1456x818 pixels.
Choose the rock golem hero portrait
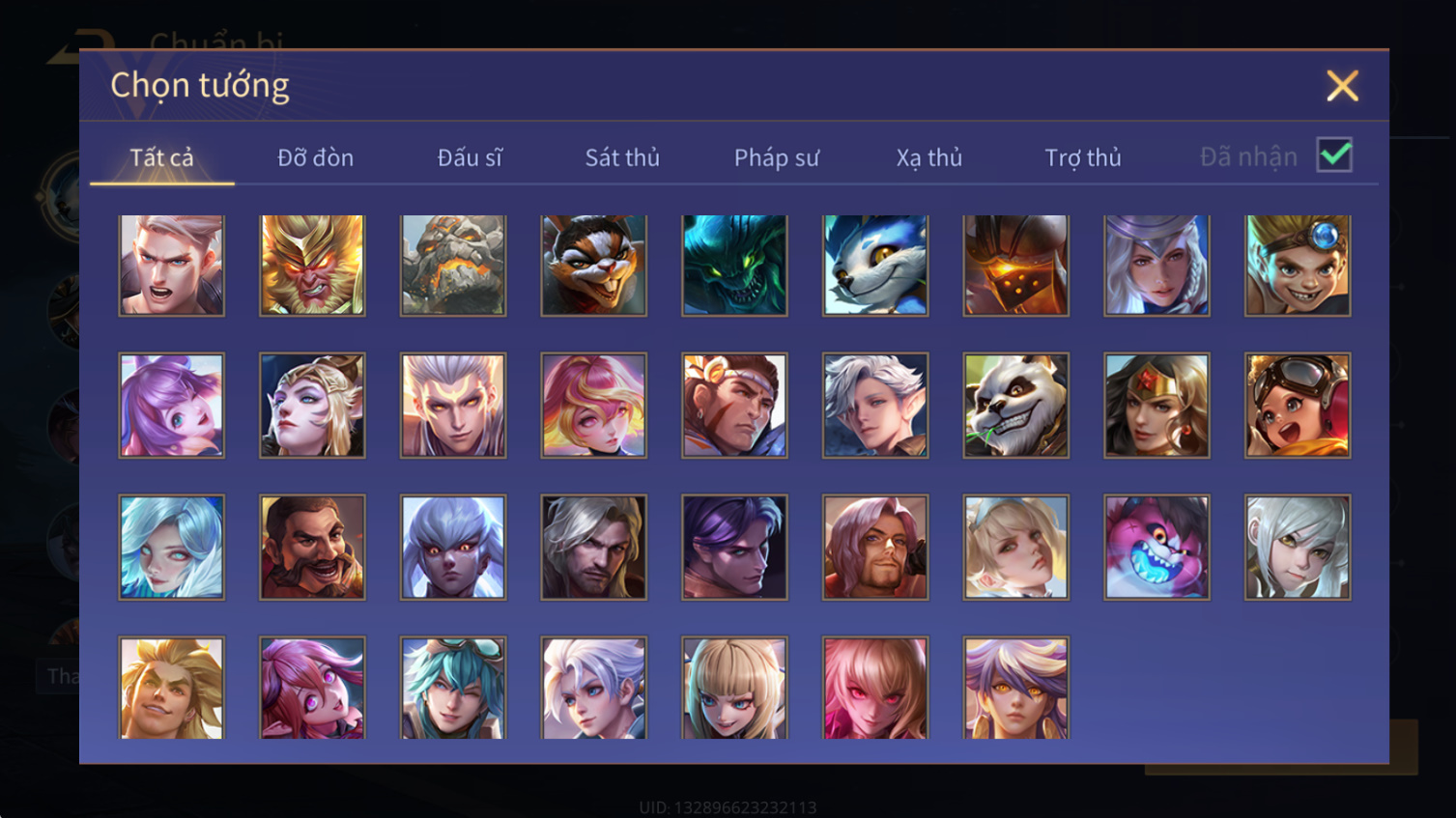453,265
